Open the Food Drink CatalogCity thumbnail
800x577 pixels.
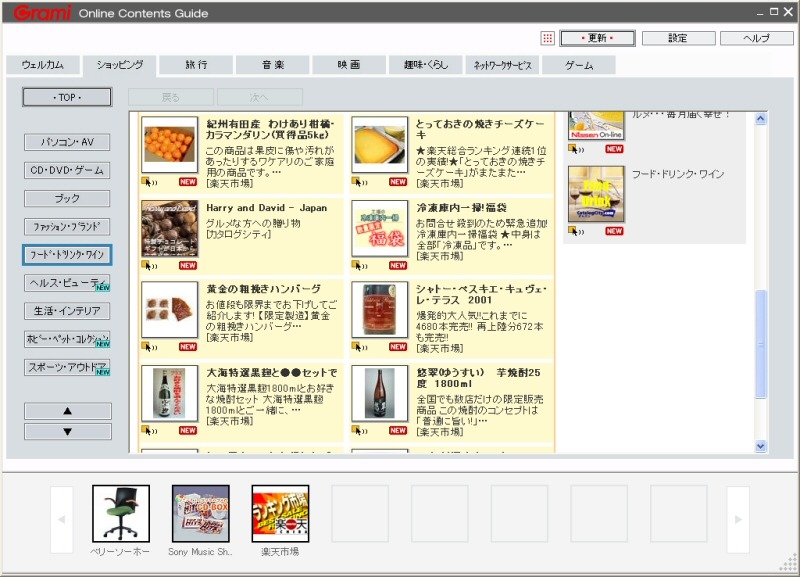(x=596, y=194)
